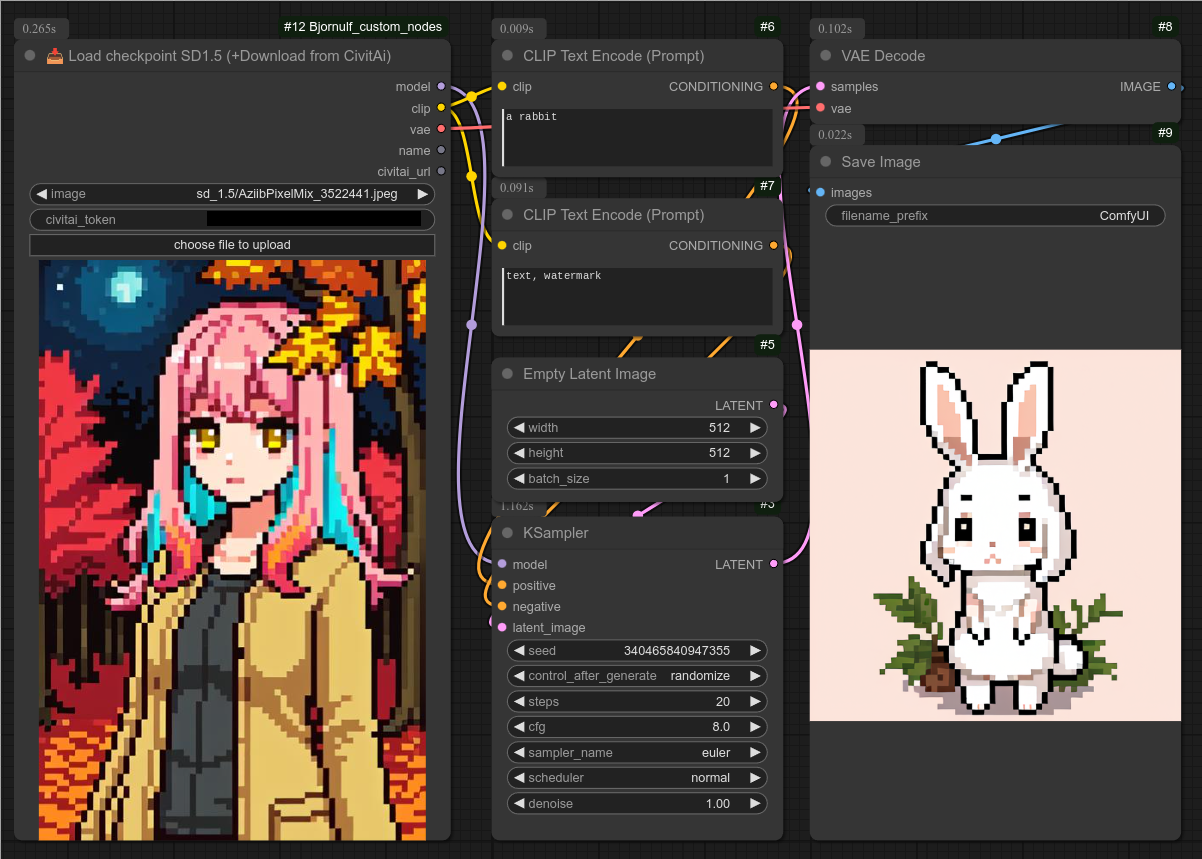Open the sampler_name euler dropdown

637,753
